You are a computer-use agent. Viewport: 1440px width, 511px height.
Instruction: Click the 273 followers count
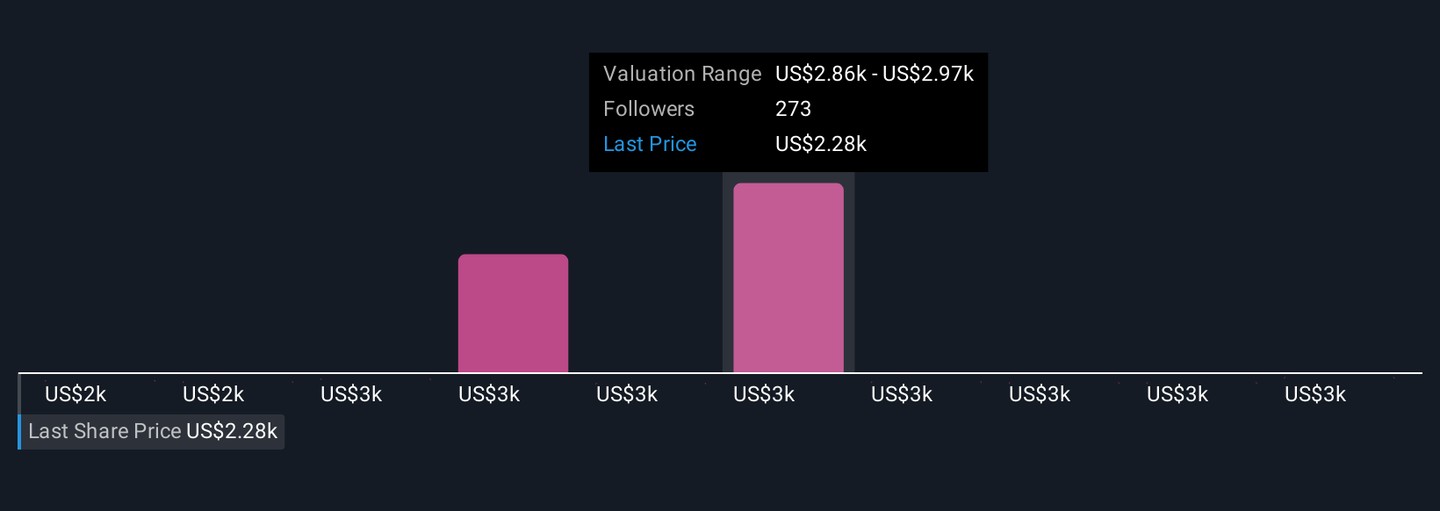793,109
